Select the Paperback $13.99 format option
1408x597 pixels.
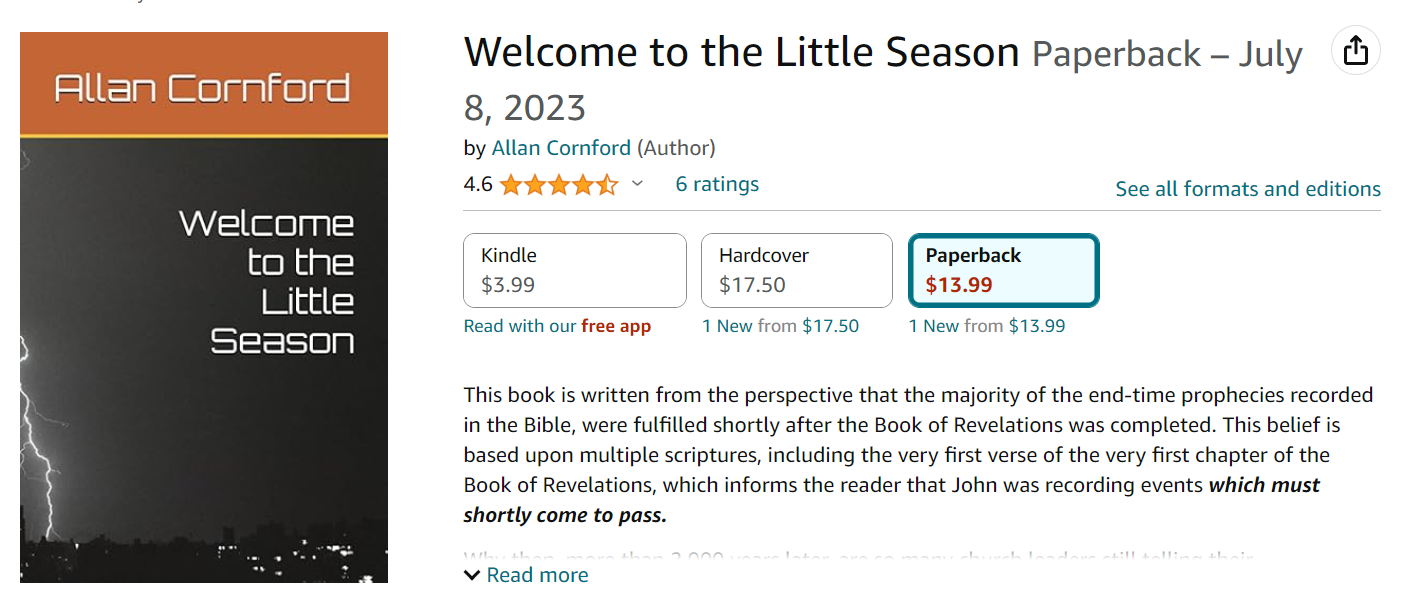point(1003,270)
